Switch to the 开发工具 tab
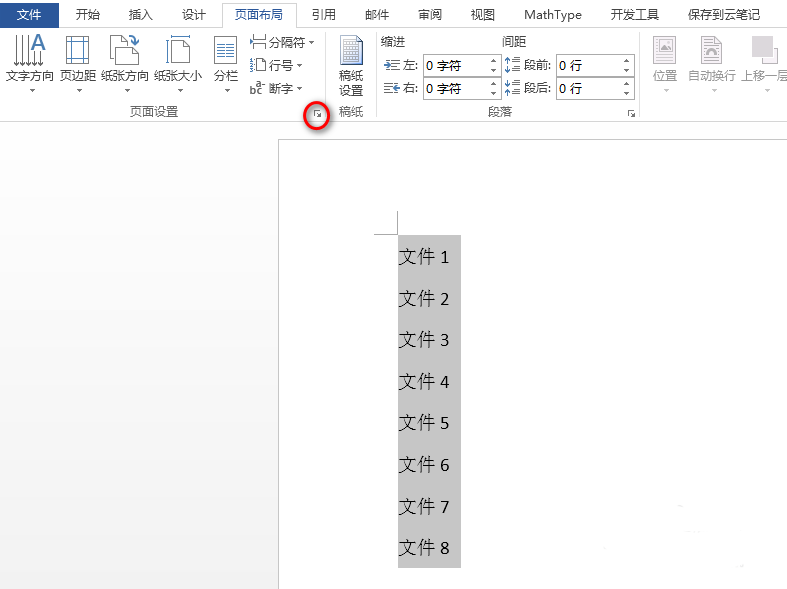 [634, 15]
